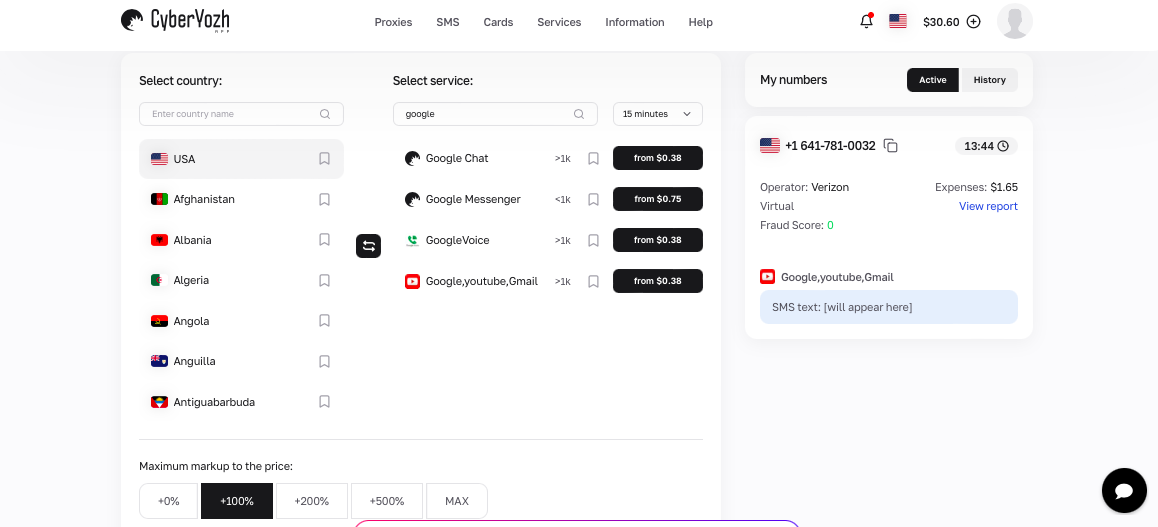Screen dimensions: 1158x527
Task: Click the US flag language selector in header
Action: coord(897,21)
